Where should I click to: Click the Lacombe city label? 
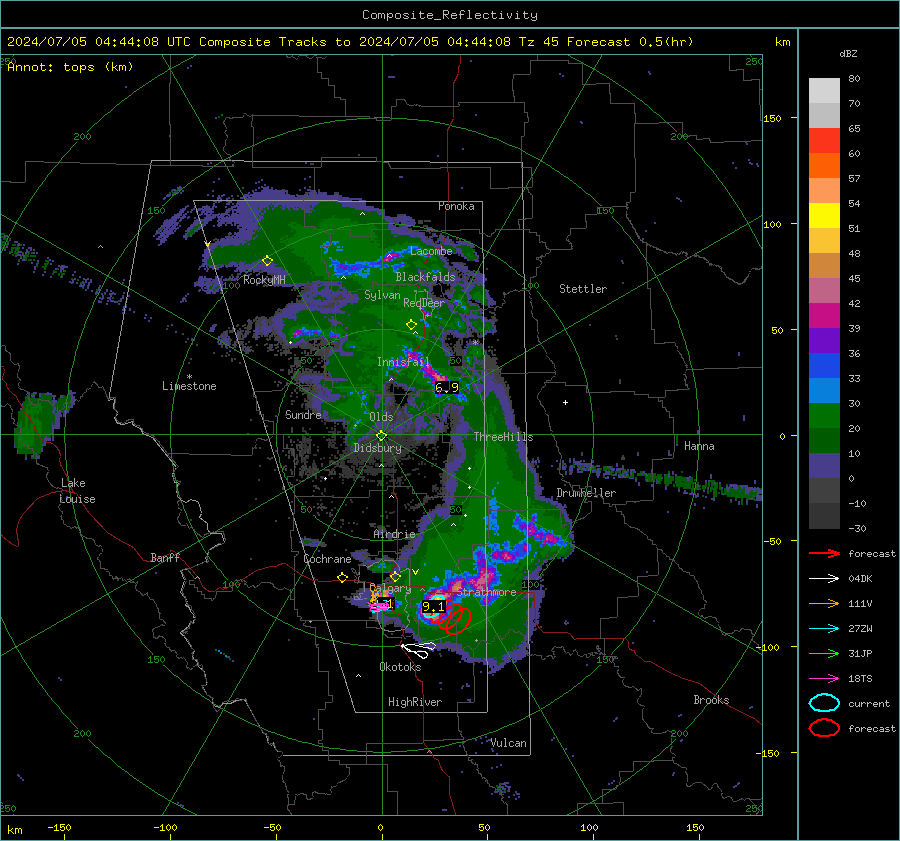(x=431, y=251)
